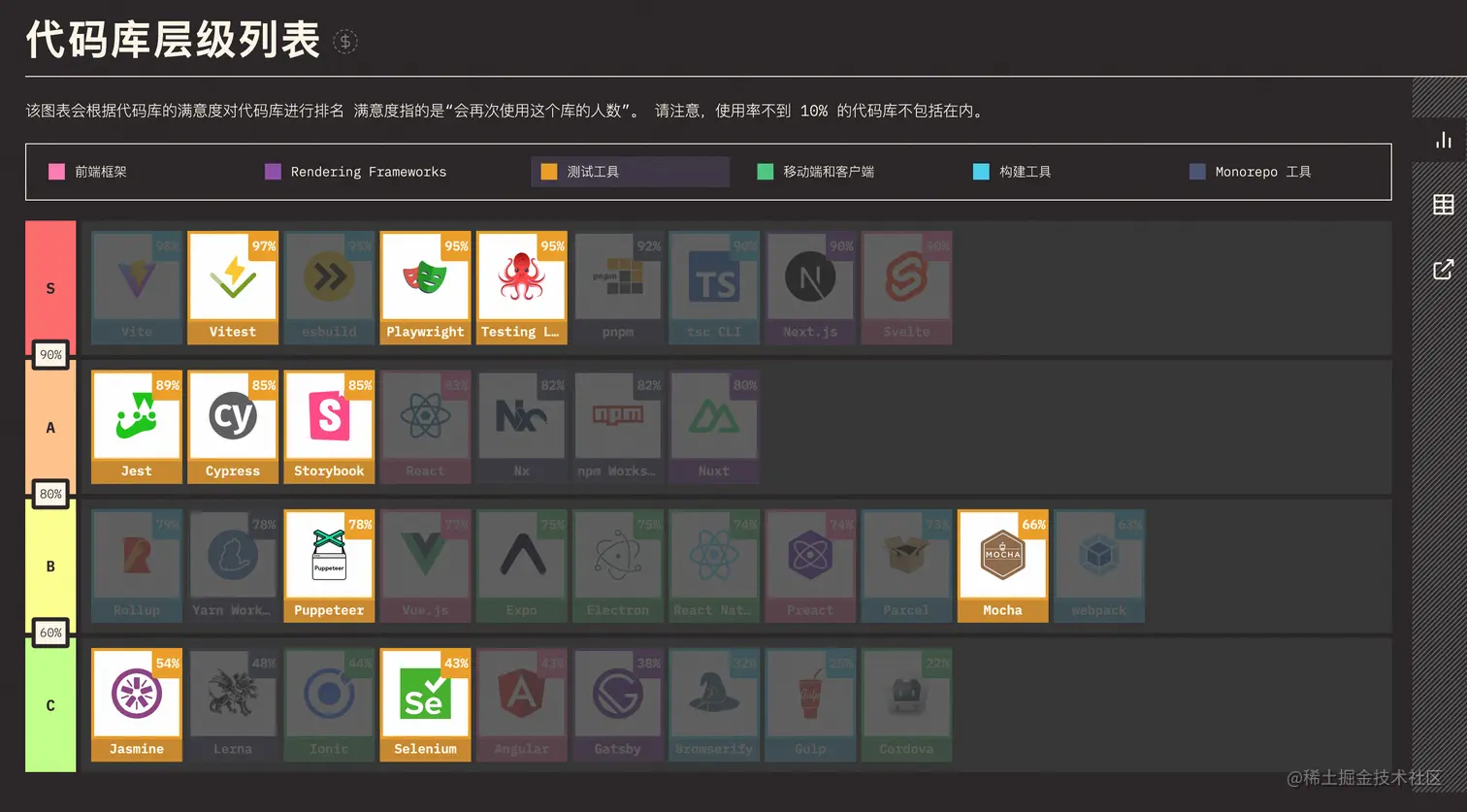Click the Svelte tile
The width and height of the screenshot is (1467, 812).
click(906, 287)
